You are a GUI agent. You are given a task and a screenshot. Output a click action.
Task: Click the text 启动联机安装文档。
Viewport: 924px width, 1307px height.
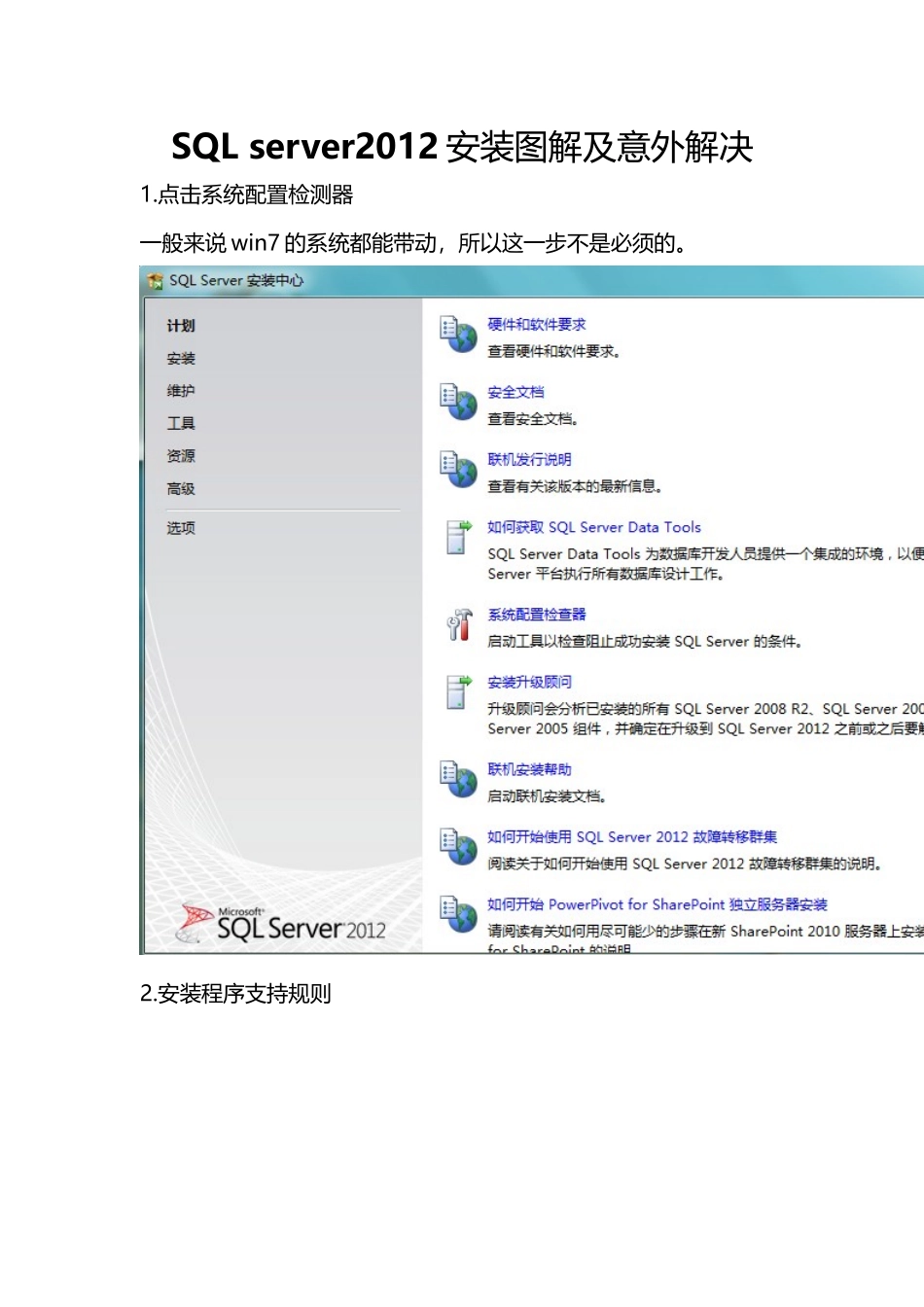coord(547,796)
